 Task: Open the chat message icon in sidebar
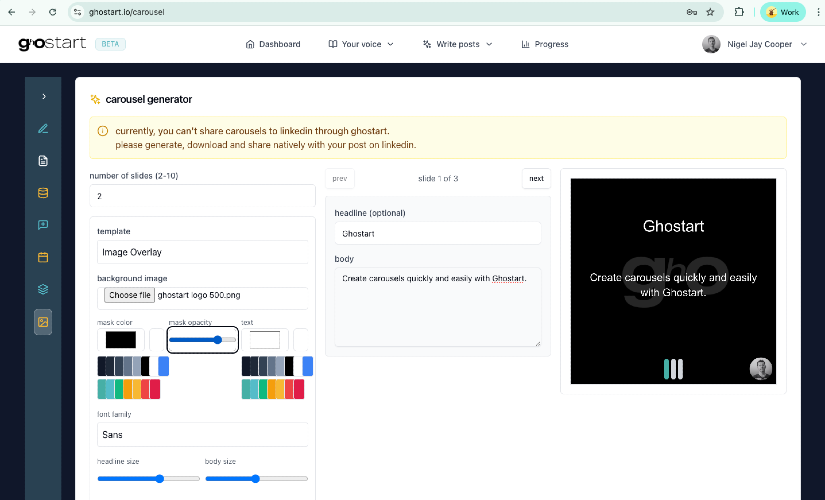click(43, 225)
